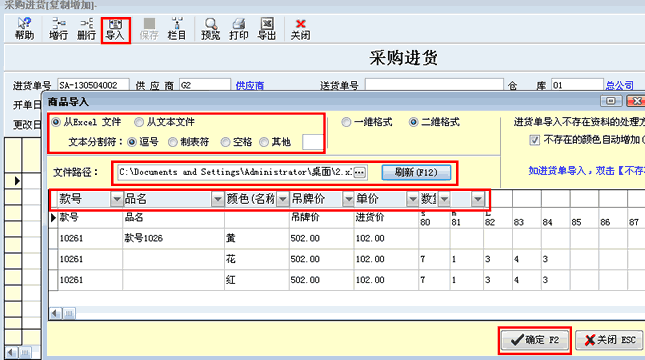Open the 颜色(名称) column mapping dropdown
This screenshot has width=645, height=360.
(283, 200)
